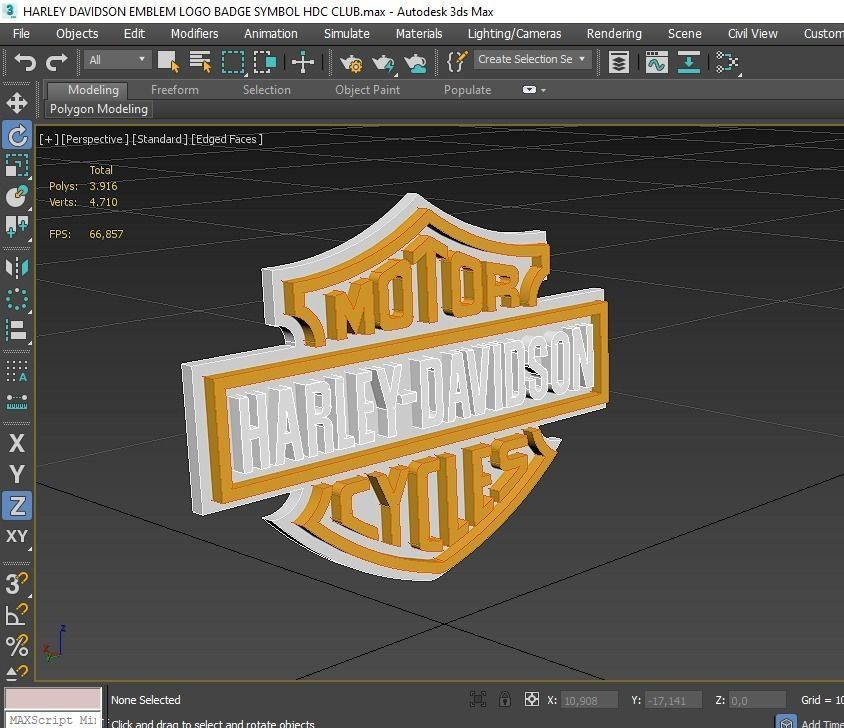Click the ribbon minimize toggle button
This screenshot has height=728, width=844.
tap(529, 90)
